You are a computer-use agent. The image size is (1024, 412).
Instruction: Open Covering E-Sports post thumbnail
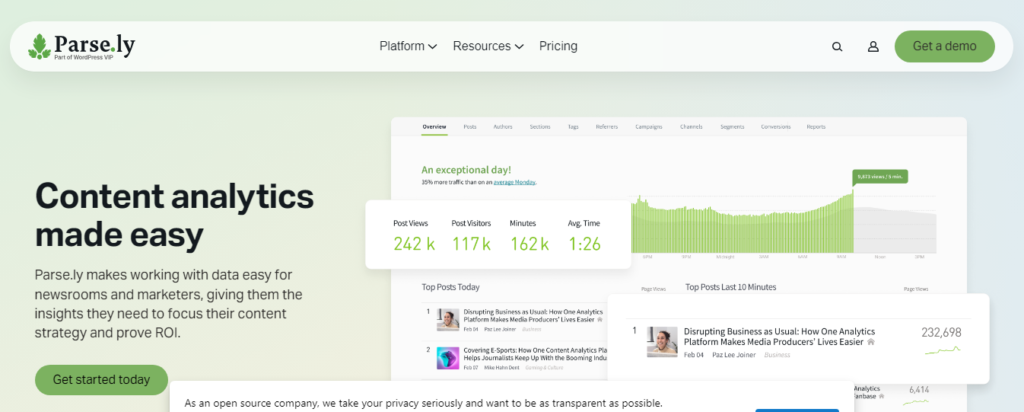(448, 358)
